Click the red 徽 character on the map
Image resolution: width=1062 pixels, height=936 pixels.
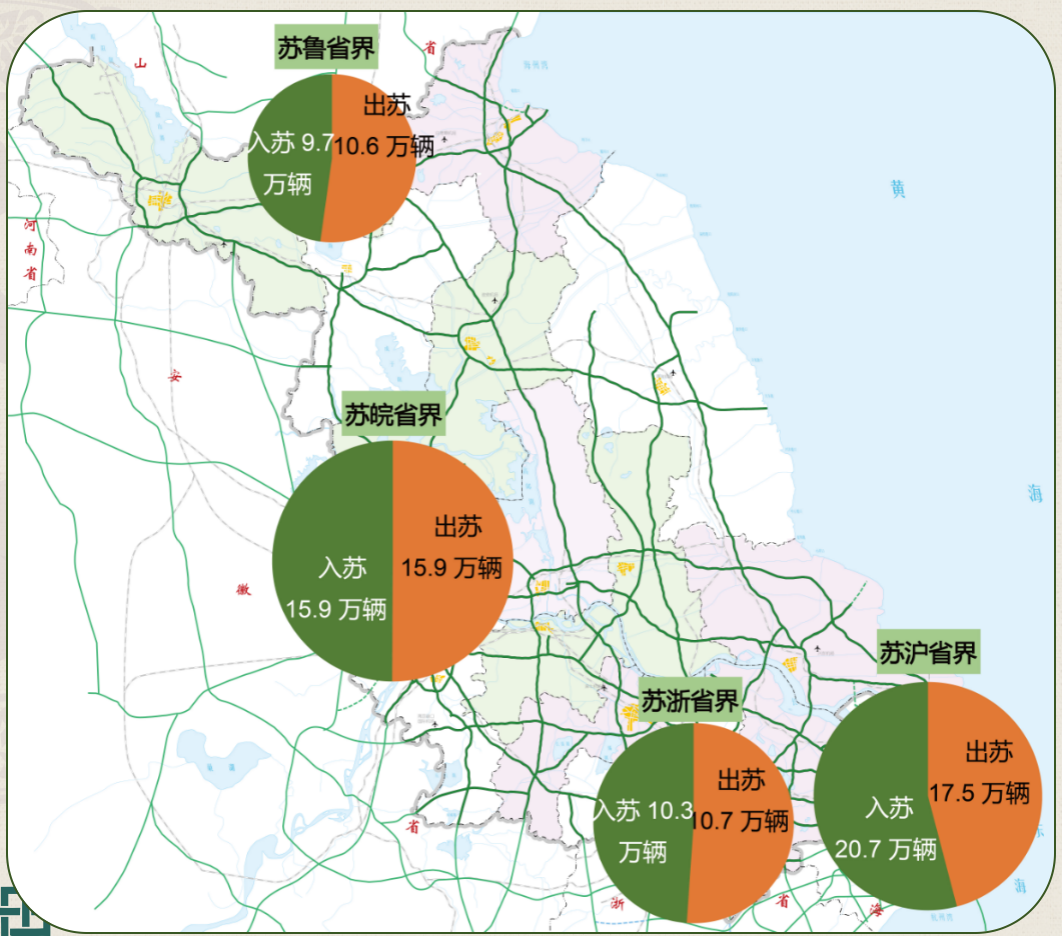coord(243,589)
